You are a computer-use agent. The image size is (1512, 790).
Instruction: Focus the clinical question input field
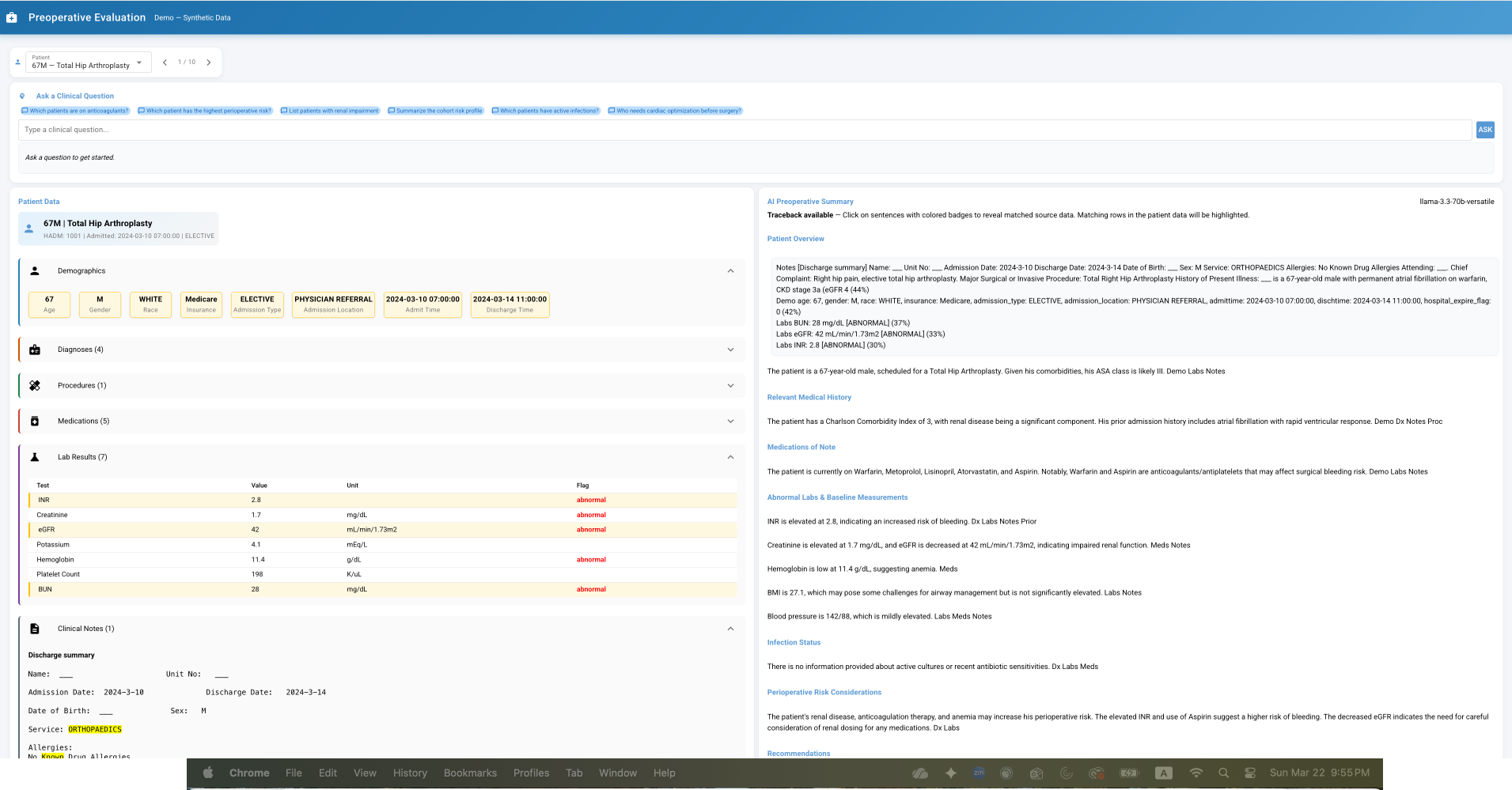tap(745, 130)
